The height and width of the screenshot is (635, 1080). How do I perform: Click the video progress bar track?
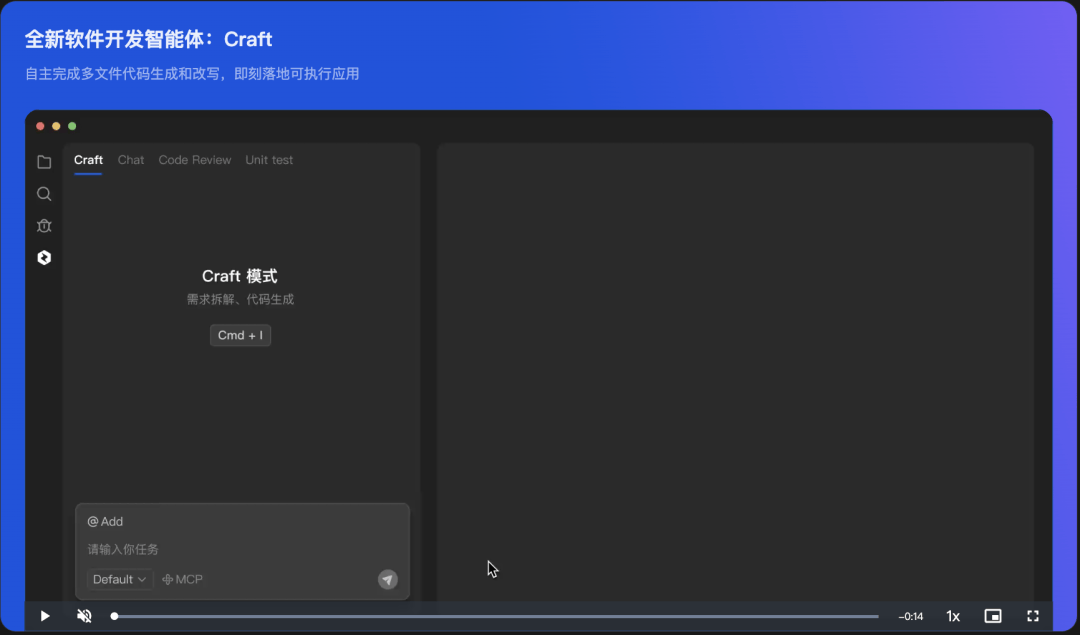coord(500,616)
